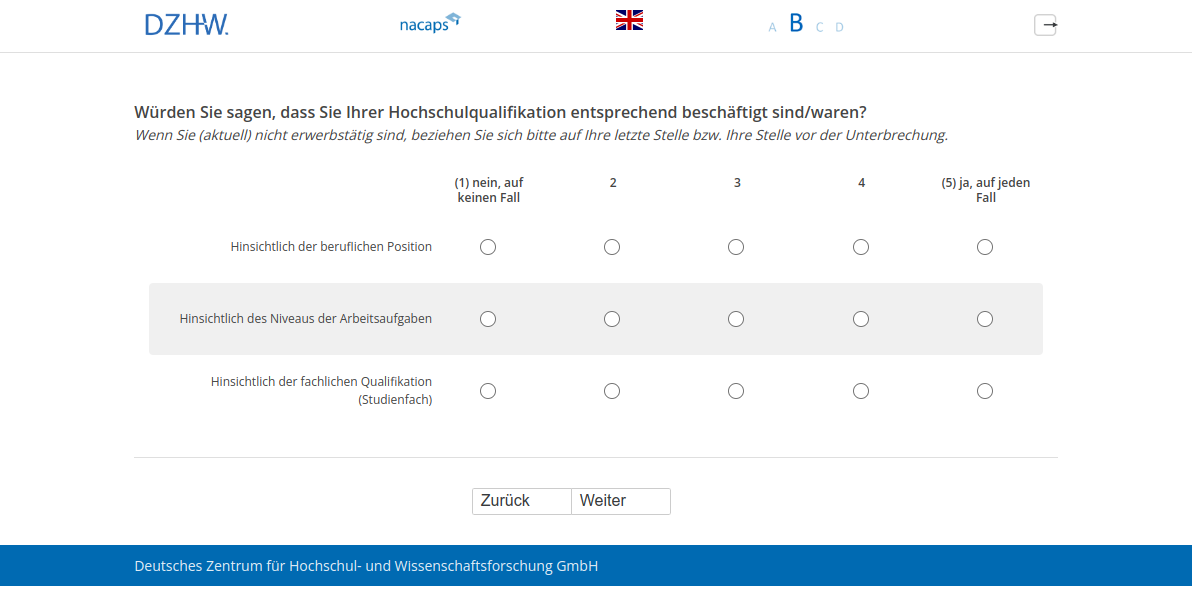
Task: Select font size B
Action: [796, 23]
